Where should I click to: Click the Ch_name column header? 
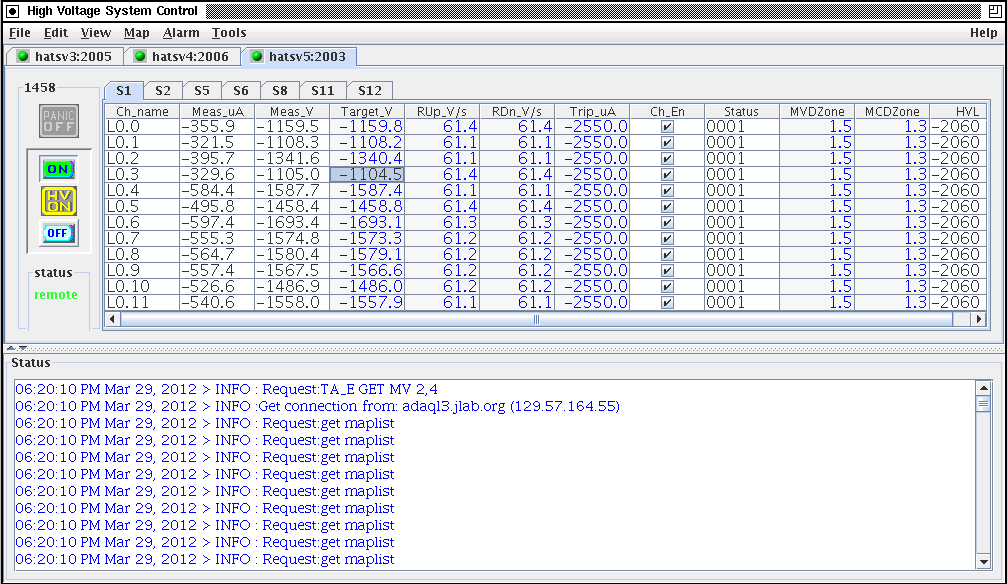click(x=142, y=111)
